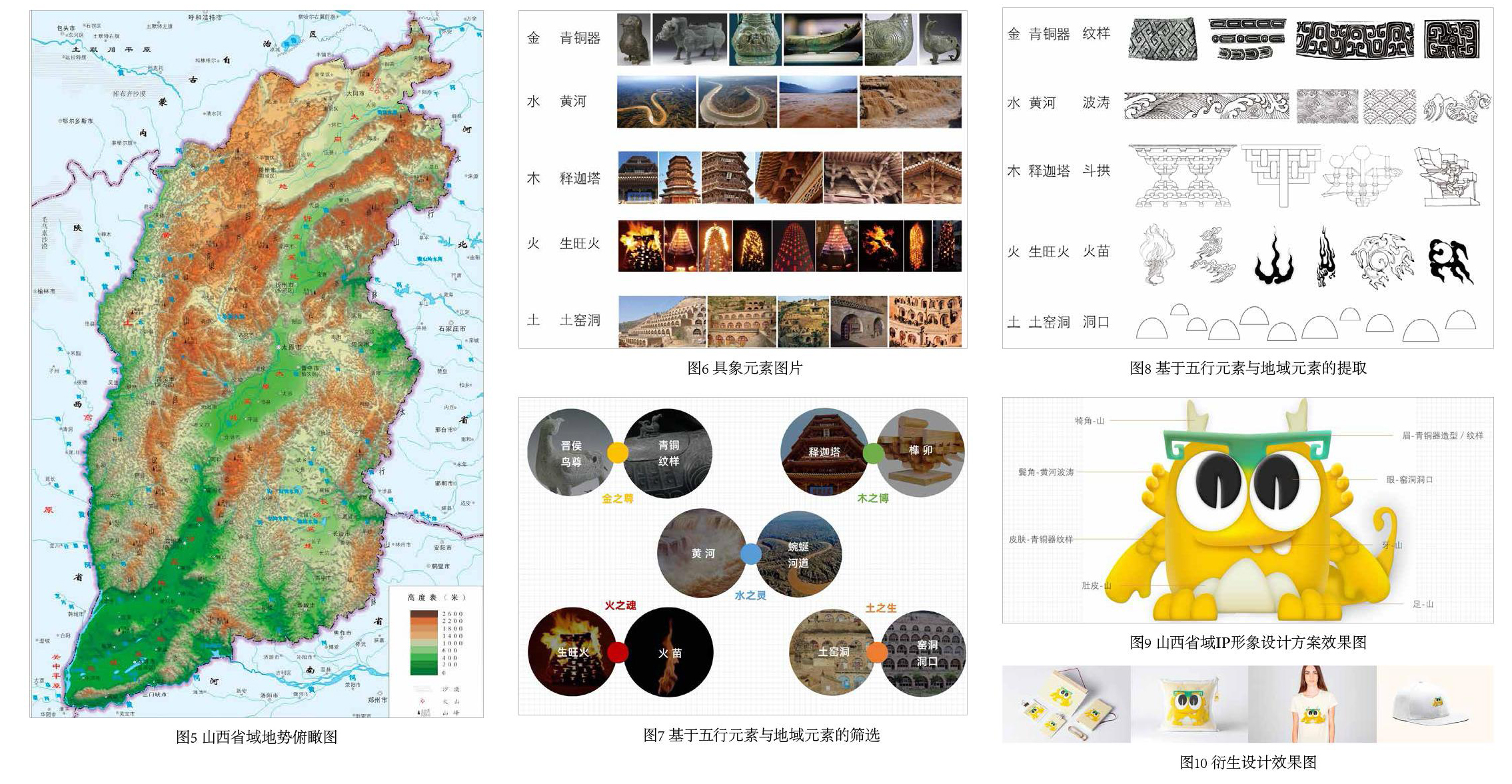
Task: Click the caption 图9 山西省域IP形象设计方案效果图
Action: tap(1248, 642)
